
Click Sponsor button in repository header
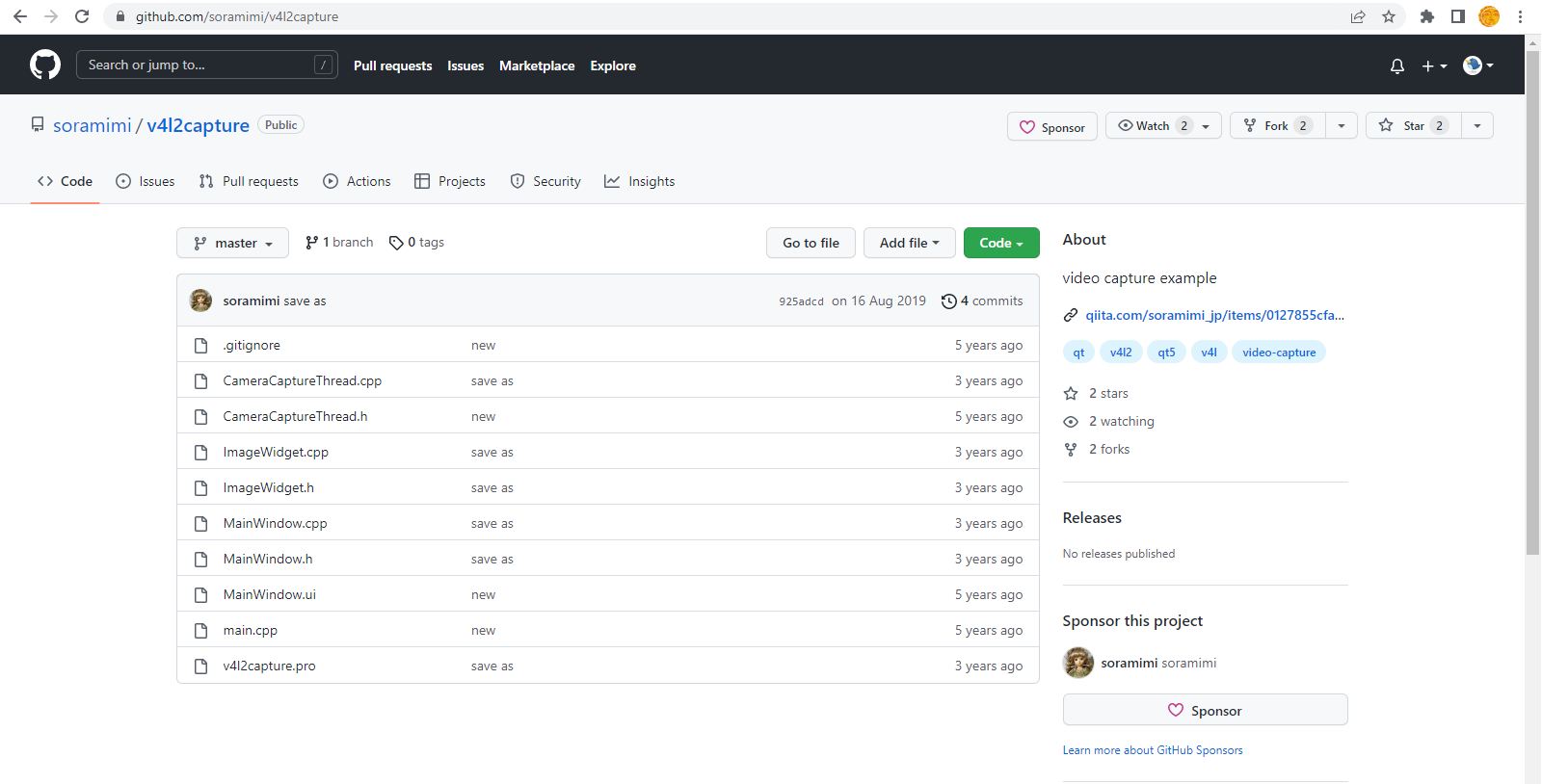[x=1052, y=126]
